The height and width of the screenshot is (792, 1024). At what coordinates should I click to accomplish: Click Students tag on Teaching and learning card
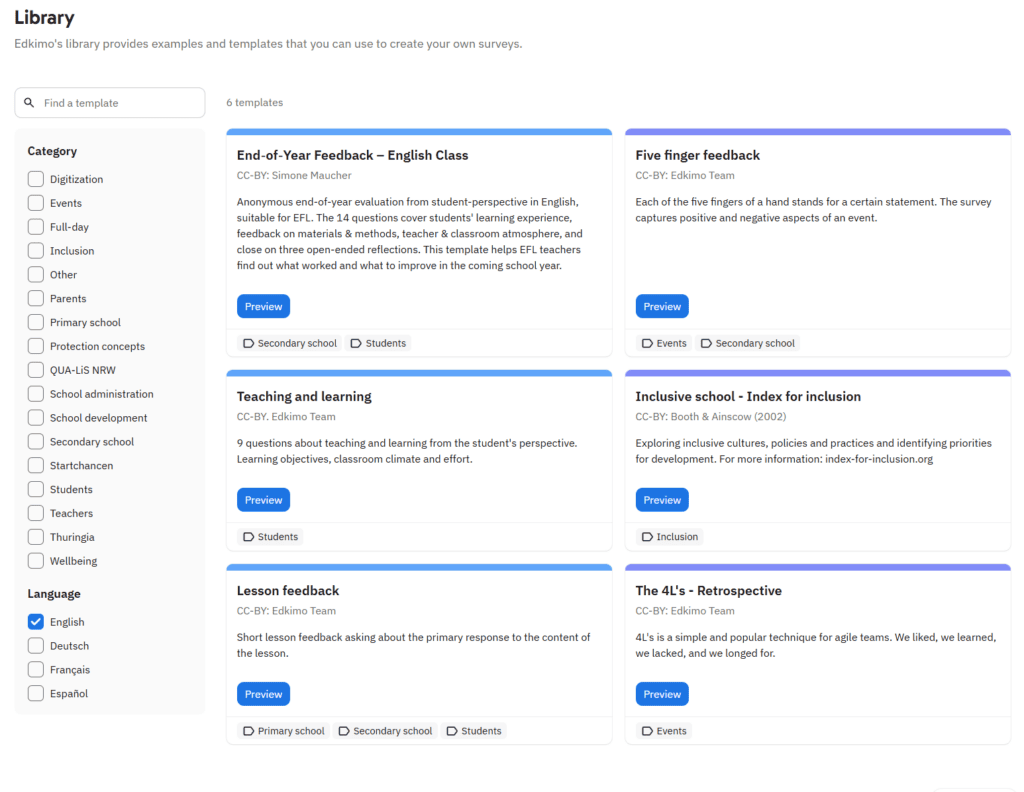270,537
